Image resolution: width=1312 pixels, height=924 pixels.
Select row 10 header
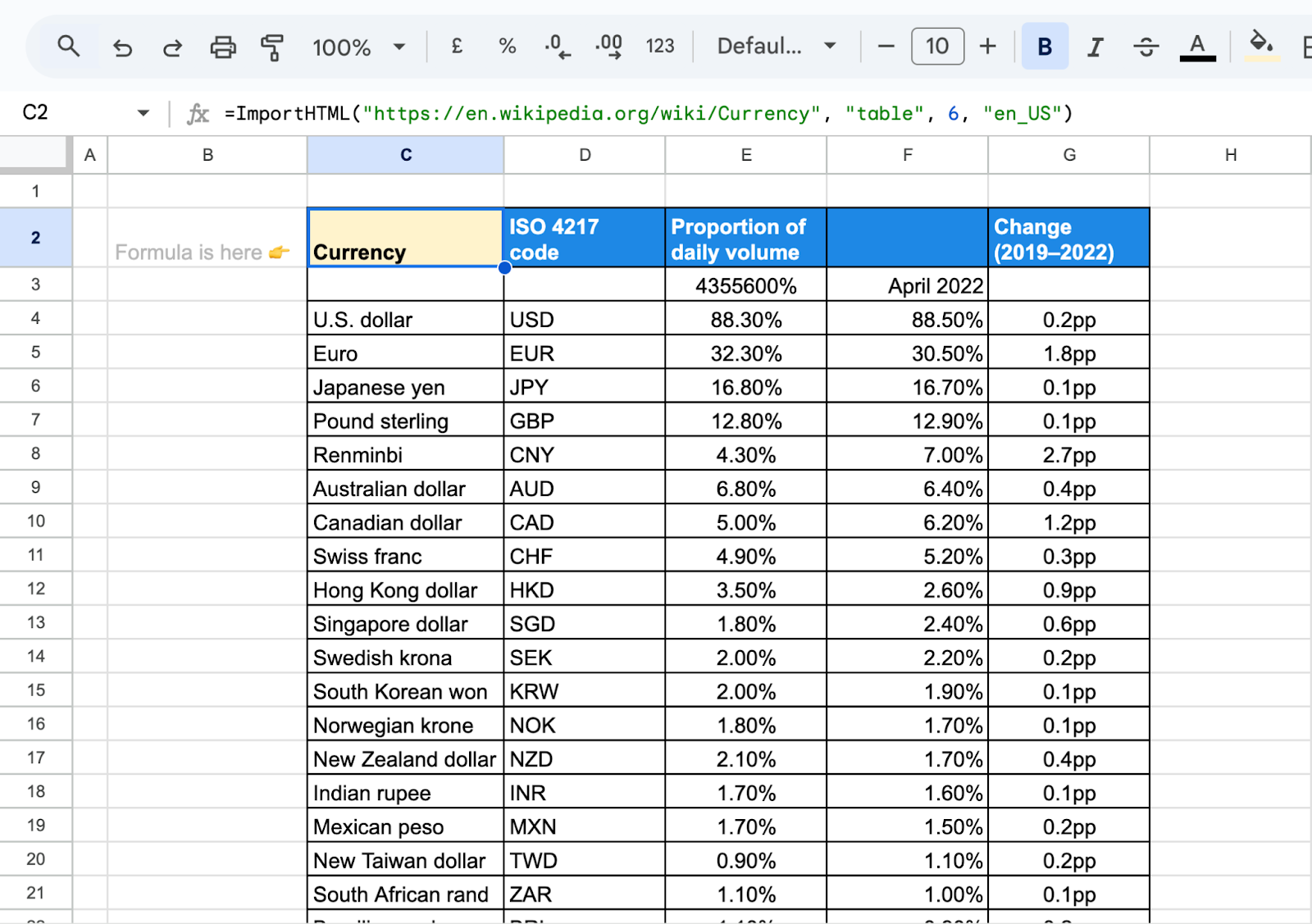click(35, 521)
